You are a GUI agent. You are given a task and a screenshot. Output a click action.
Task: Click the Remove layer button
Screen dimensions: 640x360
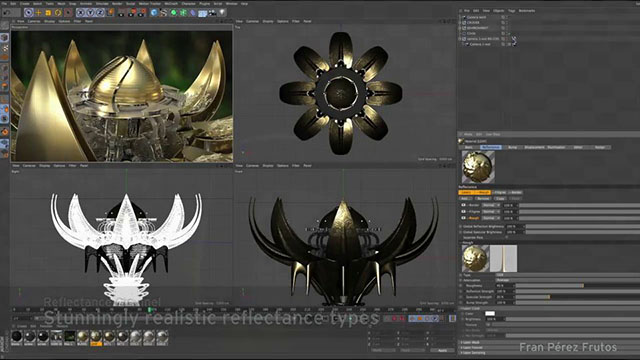(x=482, y=198)
